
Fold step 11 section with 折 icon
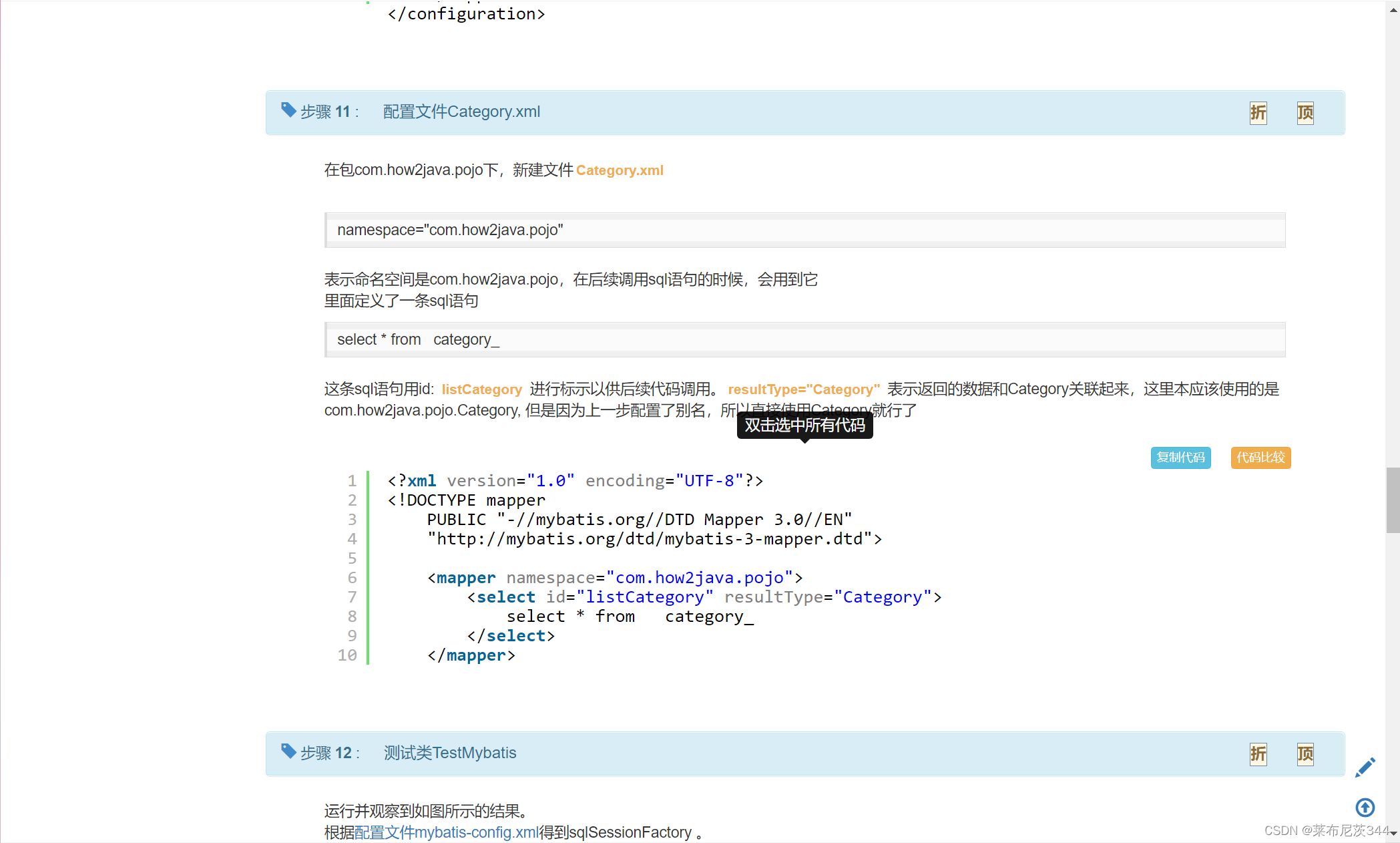[x=1258, y=112]
